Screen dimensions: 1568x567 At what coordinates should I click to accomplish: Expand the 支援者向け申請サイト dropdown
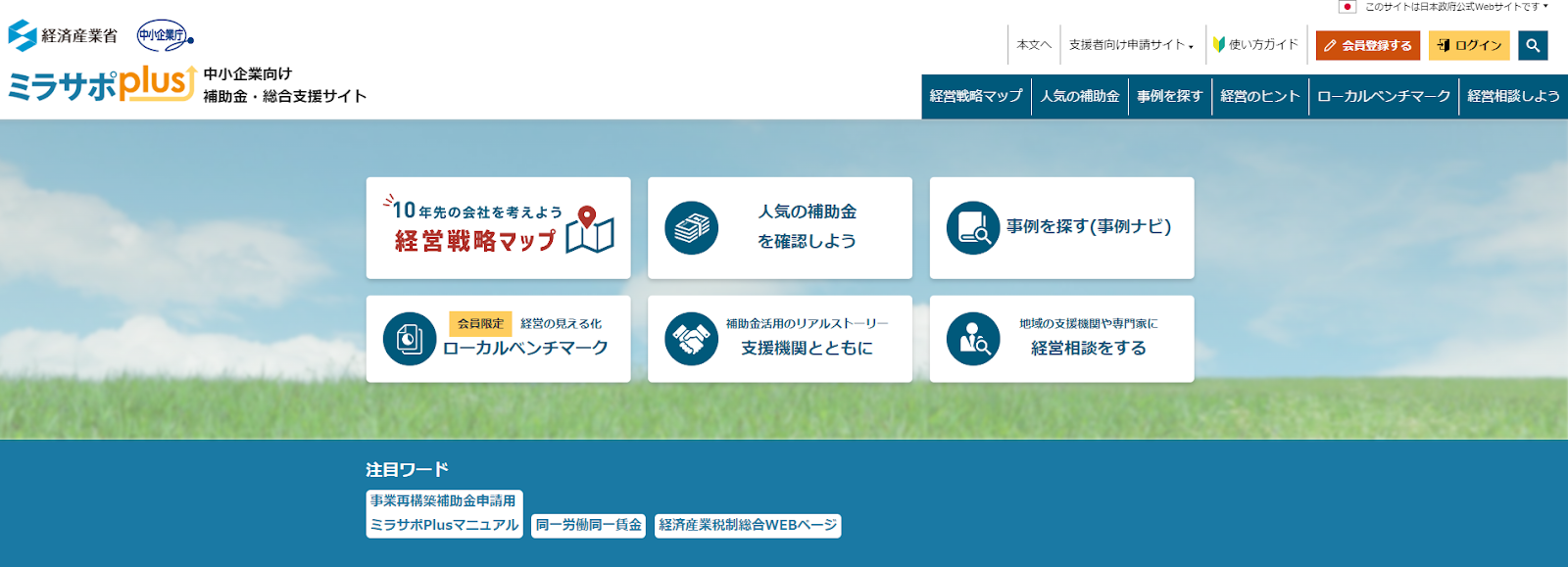click(1132, 45)
